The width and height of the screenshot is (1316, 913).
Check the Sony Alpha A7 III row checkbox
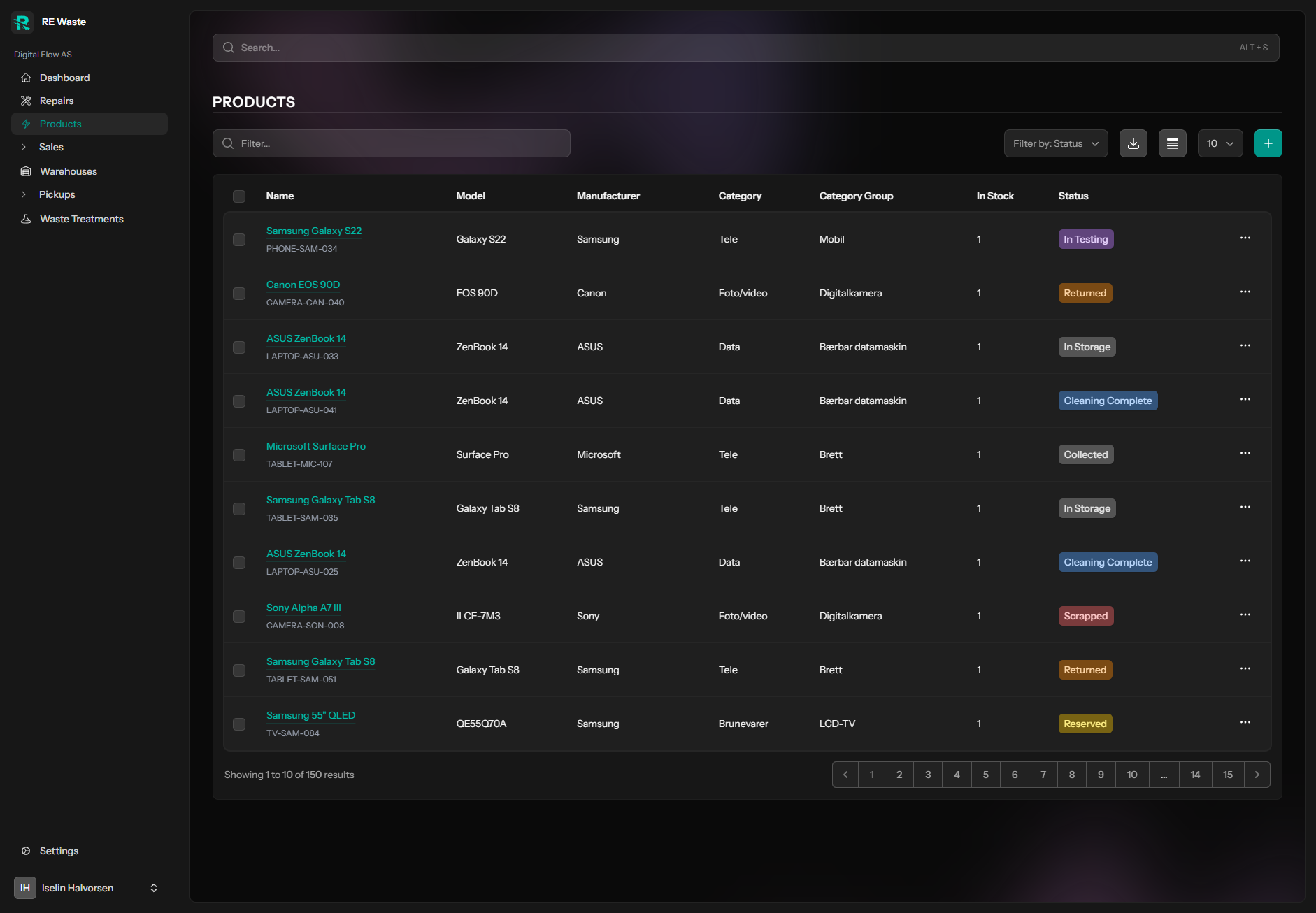coord(239,617)
